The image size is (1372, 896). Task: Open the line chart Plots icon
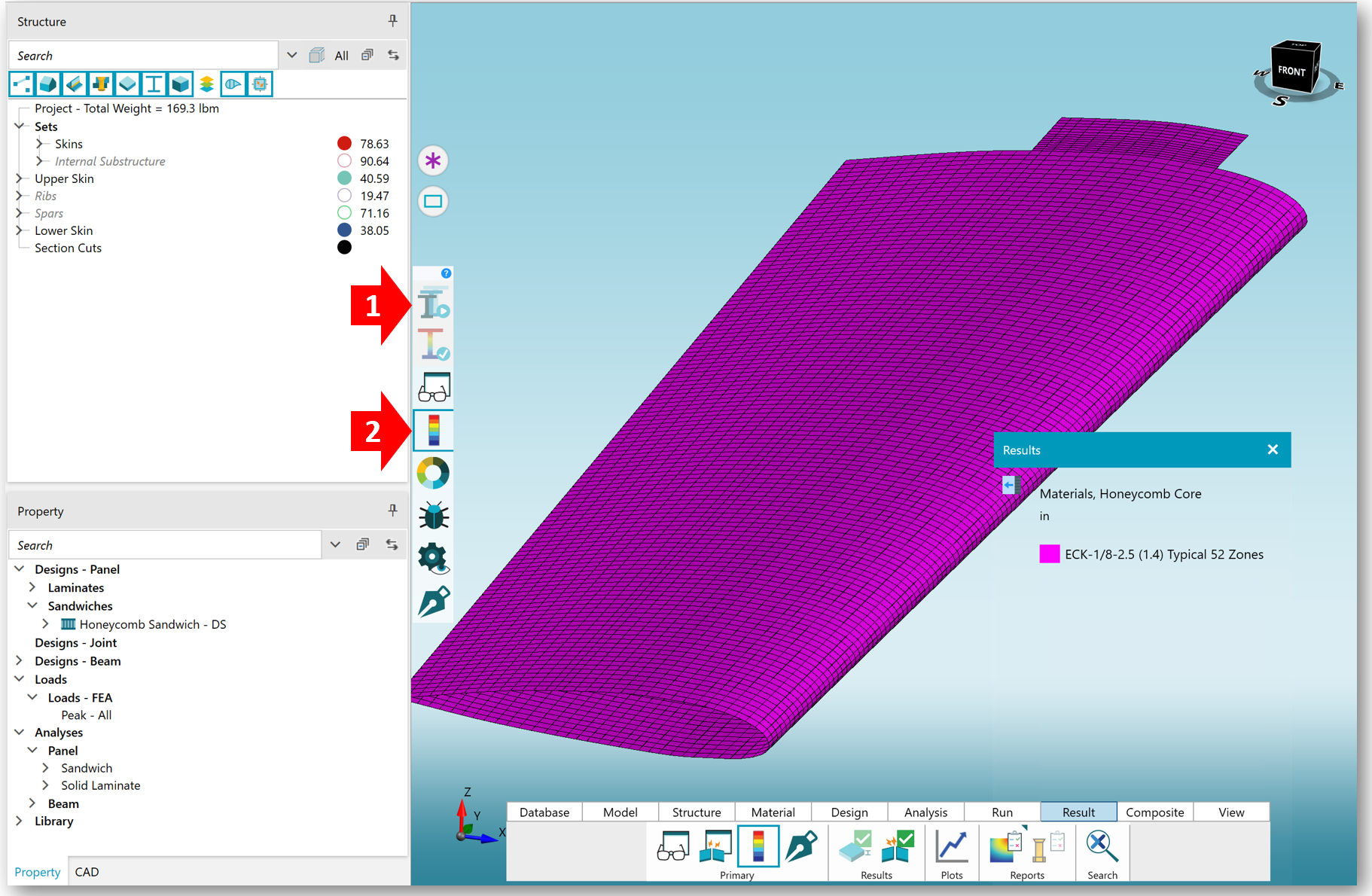click(952, 846)
